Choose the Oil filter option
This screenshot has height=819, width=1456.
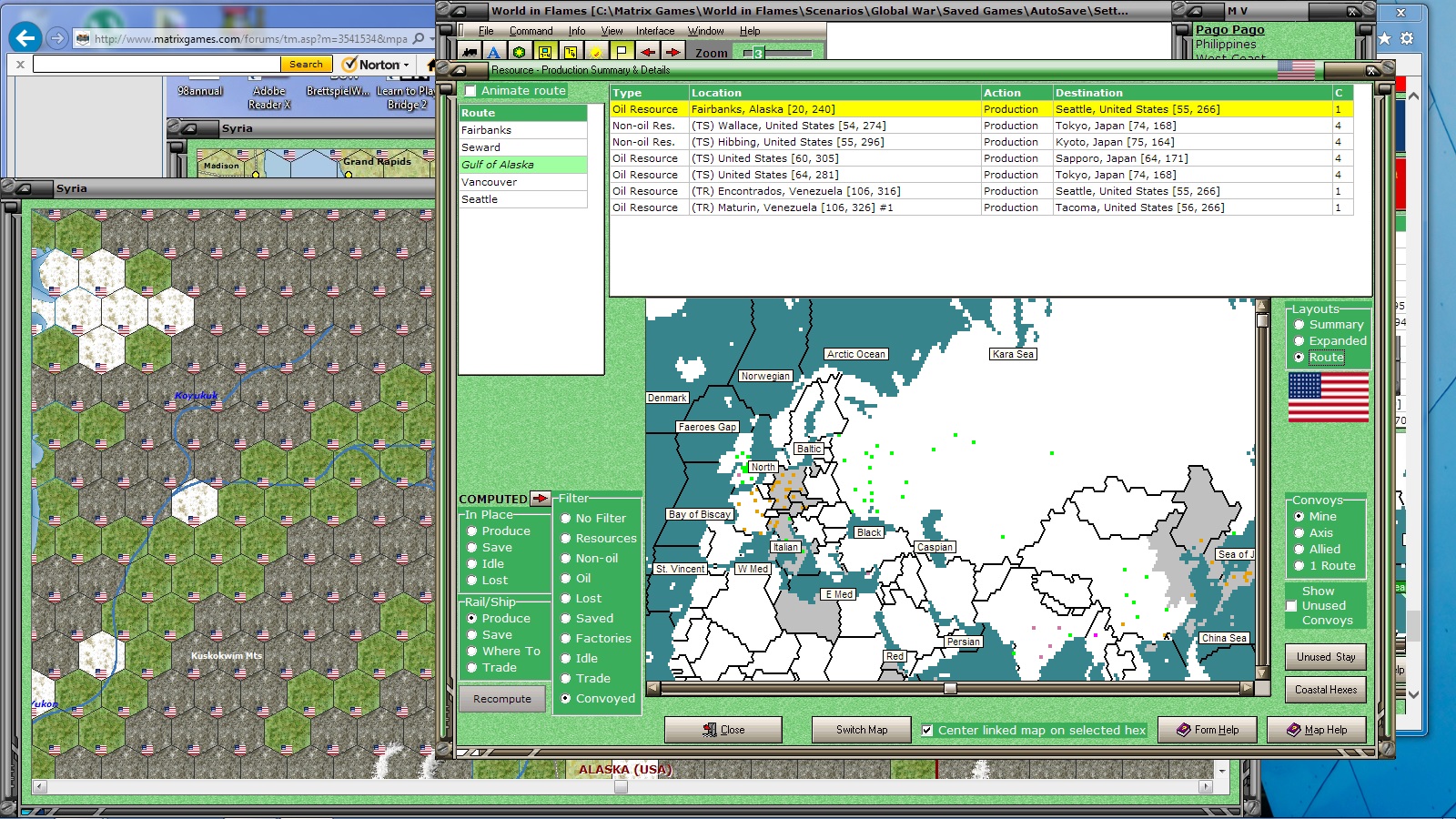[x=566, y=579]
